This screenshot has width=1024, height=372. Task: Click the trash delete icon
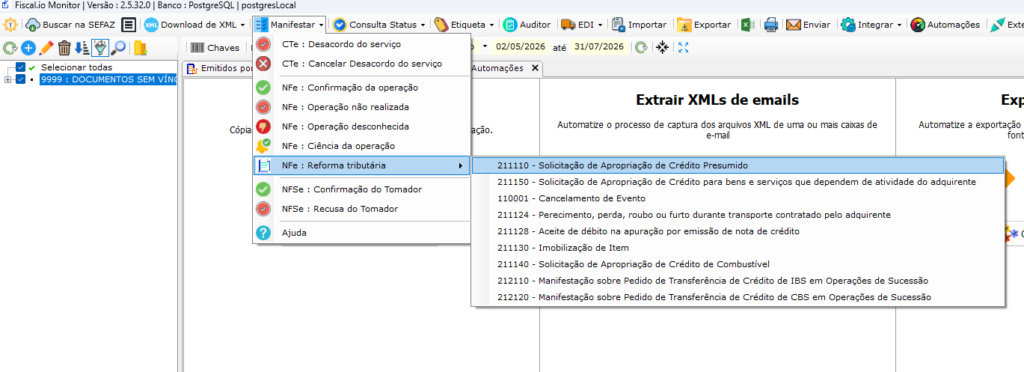click(64, 48)
